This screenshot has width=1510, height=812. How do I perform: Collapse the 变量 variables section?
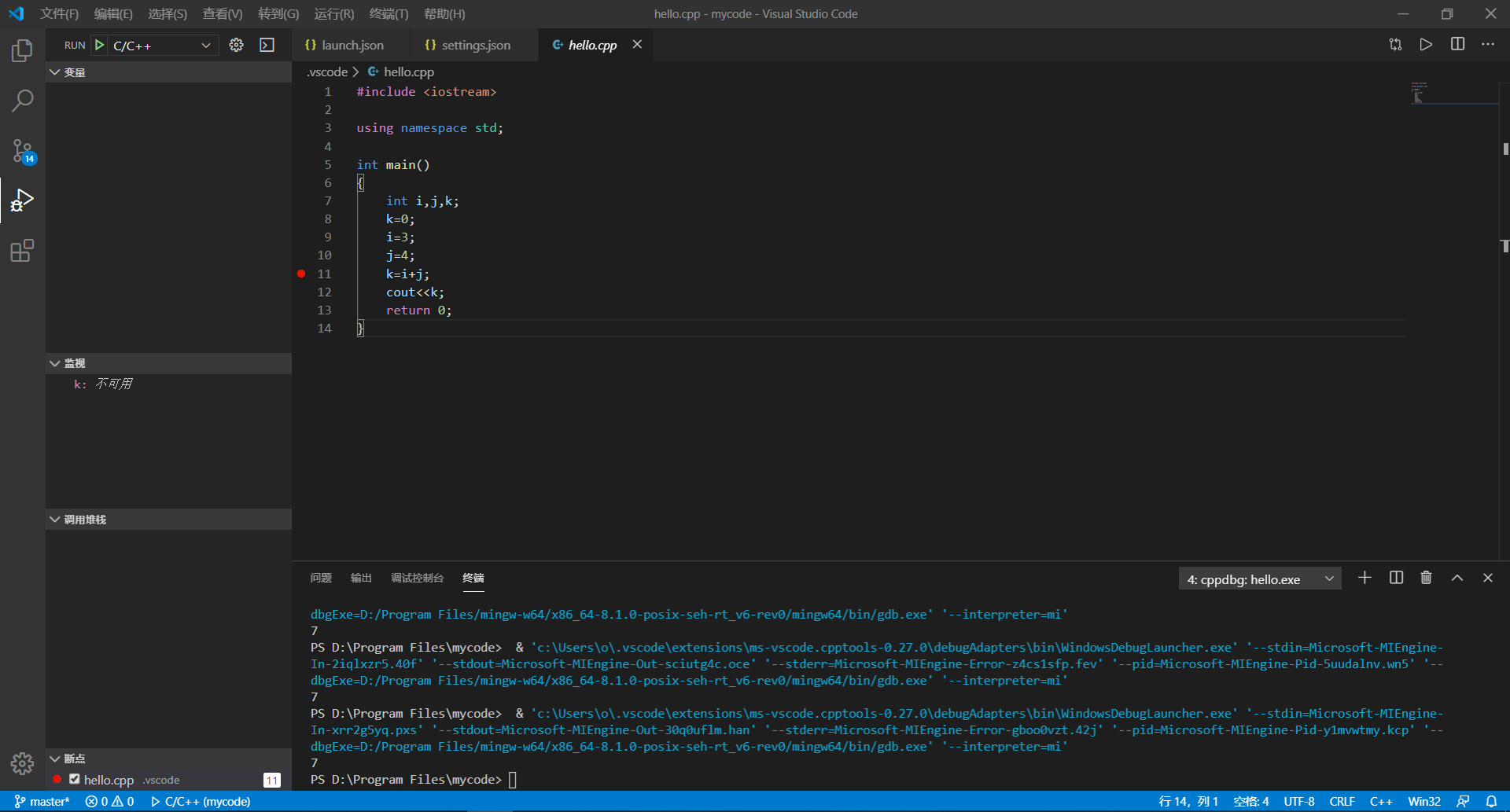pos(55,72)
